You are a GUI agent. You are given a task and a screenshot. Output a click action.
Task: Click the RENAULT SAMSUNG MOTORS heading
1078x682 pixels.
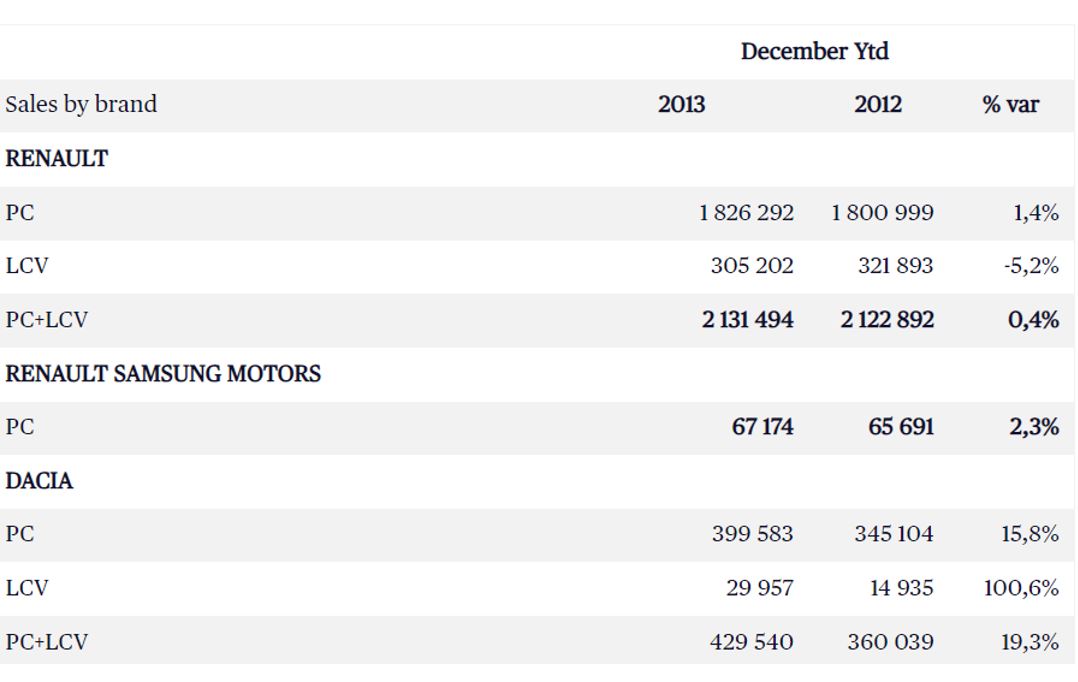pyautogui.click(x=163, y=374)
